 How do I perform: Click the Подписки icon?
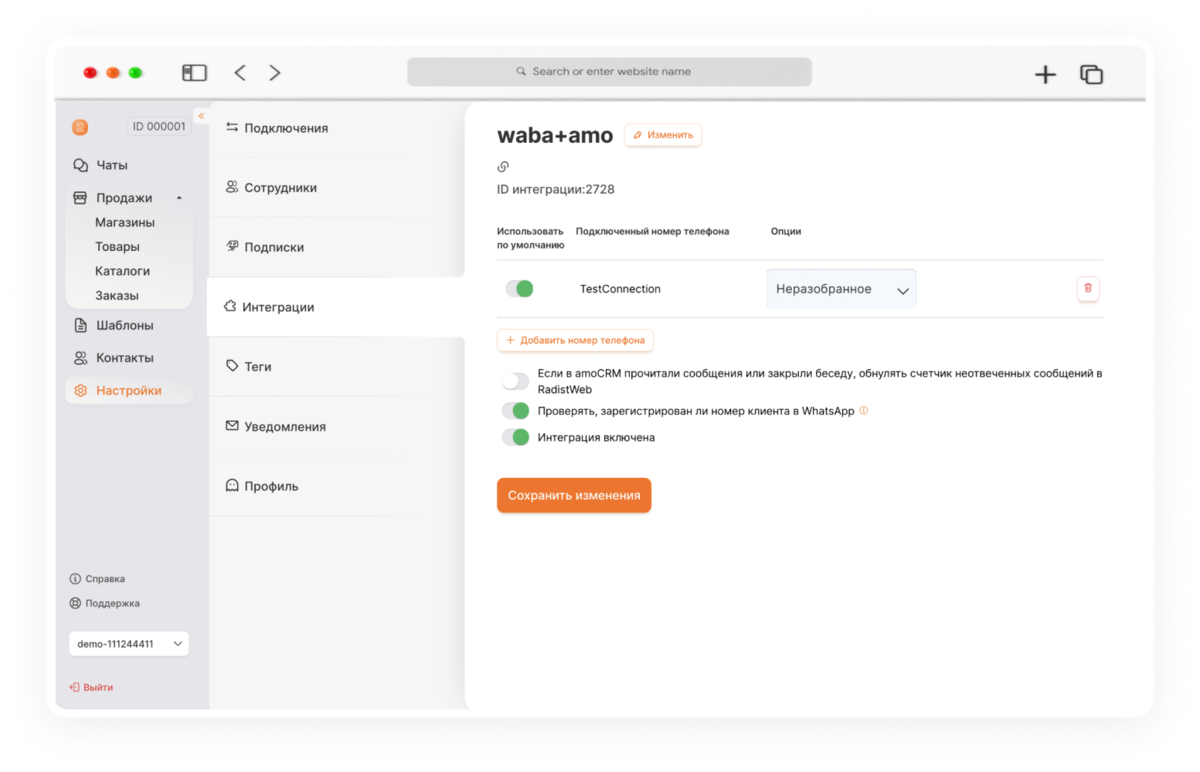(232, 246)
